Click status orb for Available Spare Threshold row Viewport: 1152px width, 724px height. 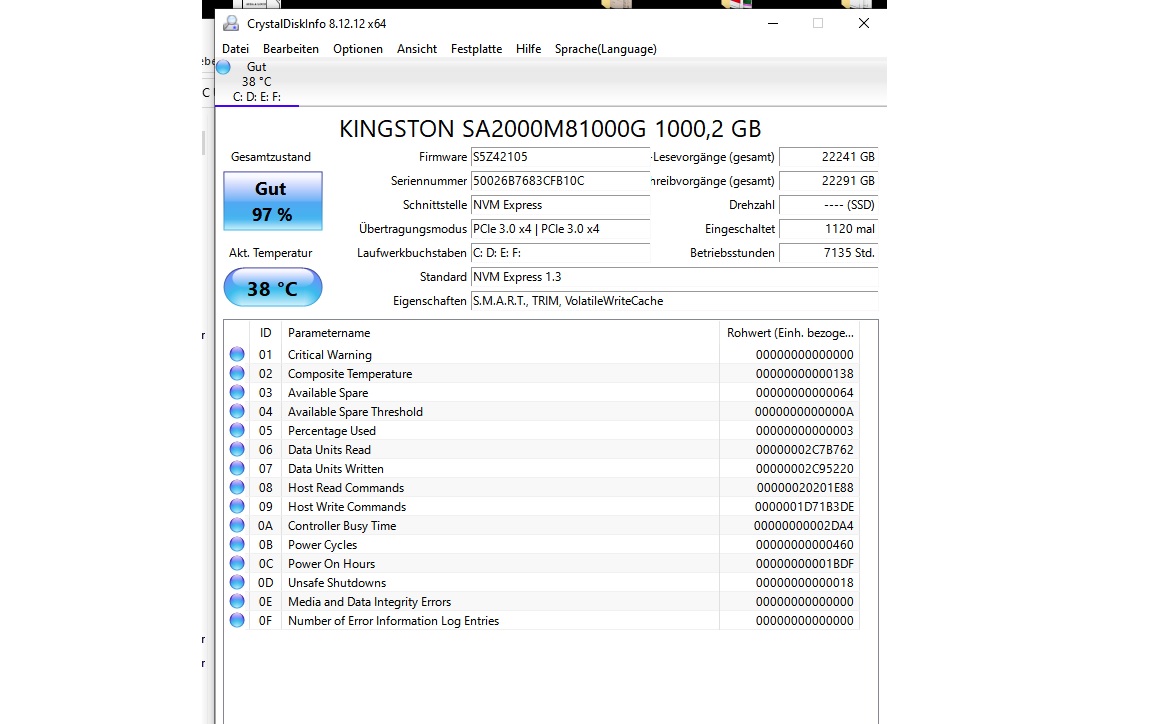[x=237, y=412]
